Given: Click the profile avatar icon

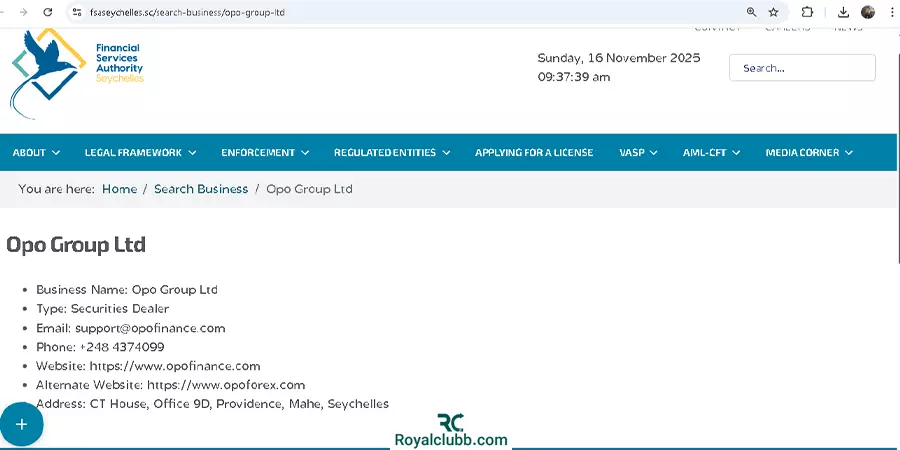Looking at the screenshot, I should point(867,12).
